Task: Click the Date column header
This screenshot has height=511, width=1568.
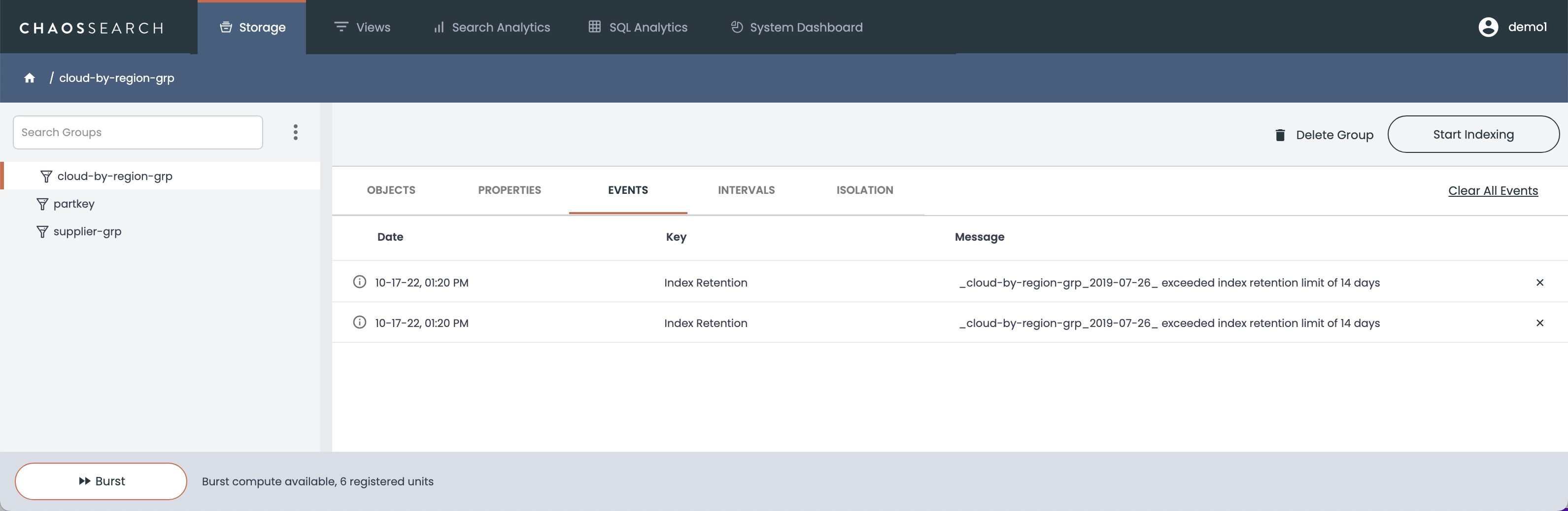Action: pos(390,237)
